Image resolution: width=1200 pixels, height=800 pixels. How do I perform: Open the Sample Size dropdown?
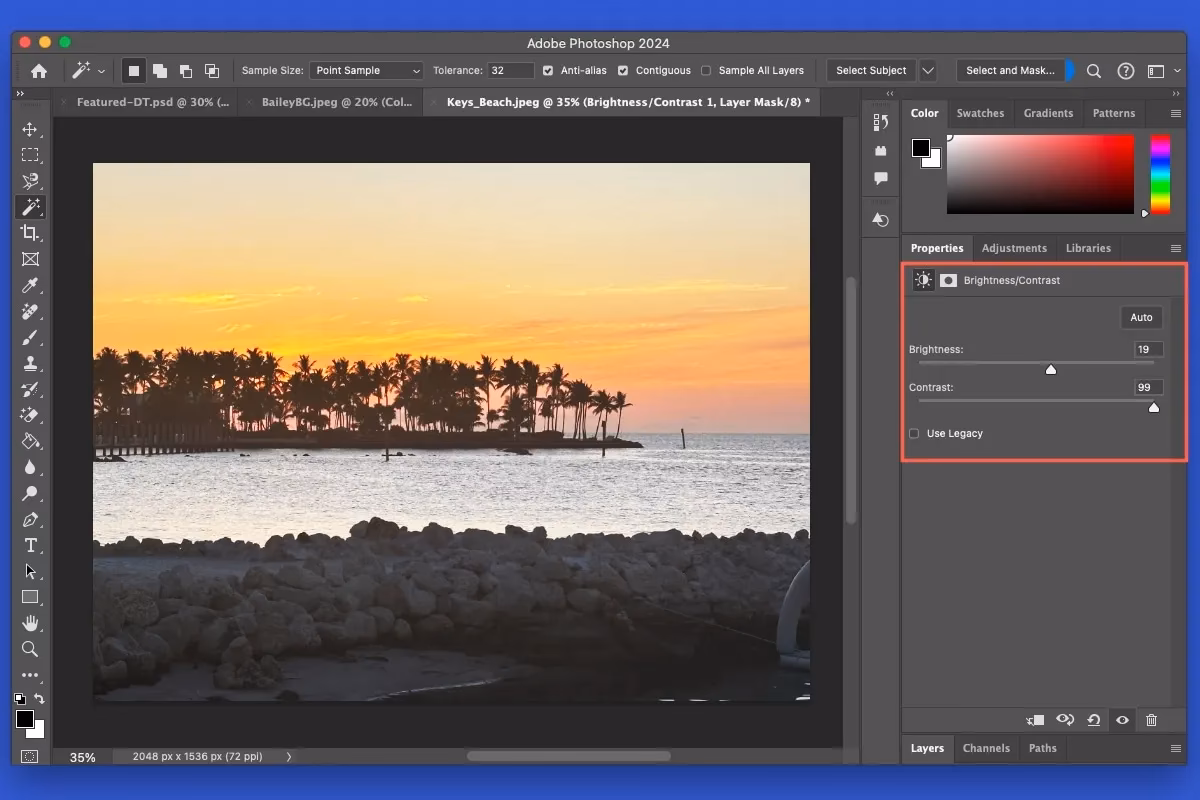point(366,70)
